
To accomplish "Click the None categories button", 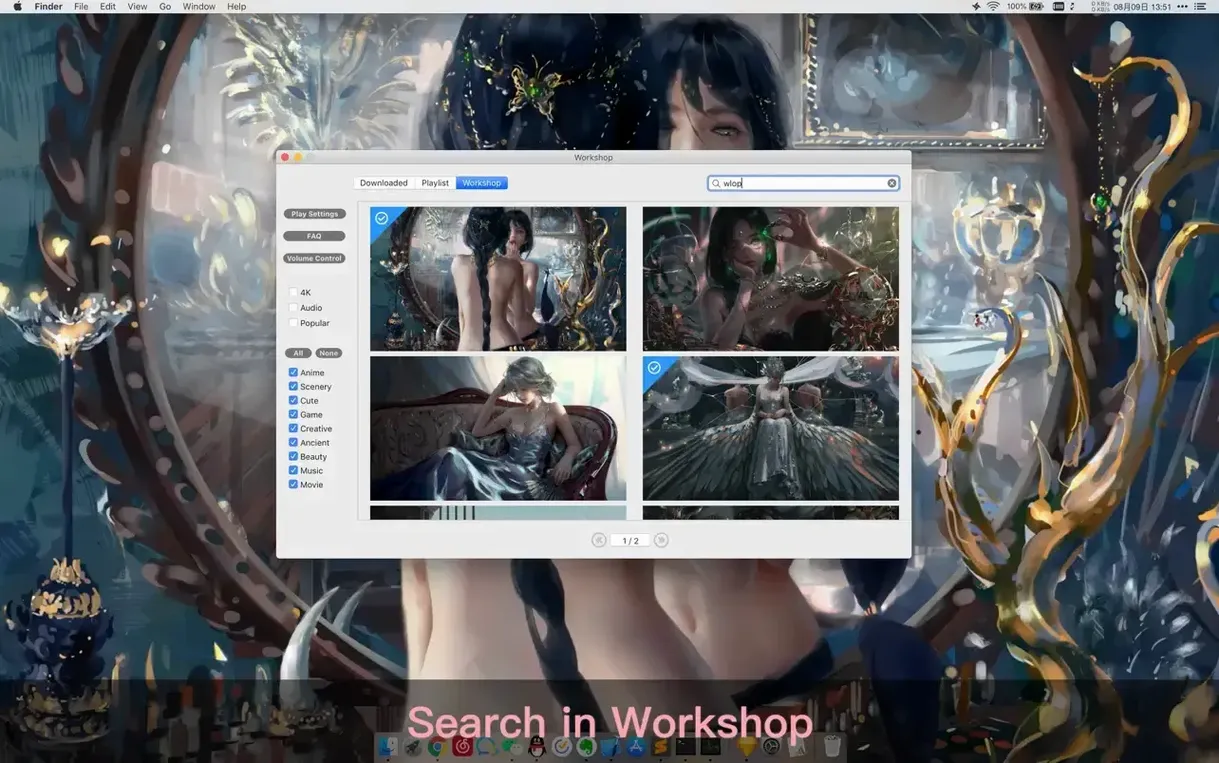I will (329, 353).
